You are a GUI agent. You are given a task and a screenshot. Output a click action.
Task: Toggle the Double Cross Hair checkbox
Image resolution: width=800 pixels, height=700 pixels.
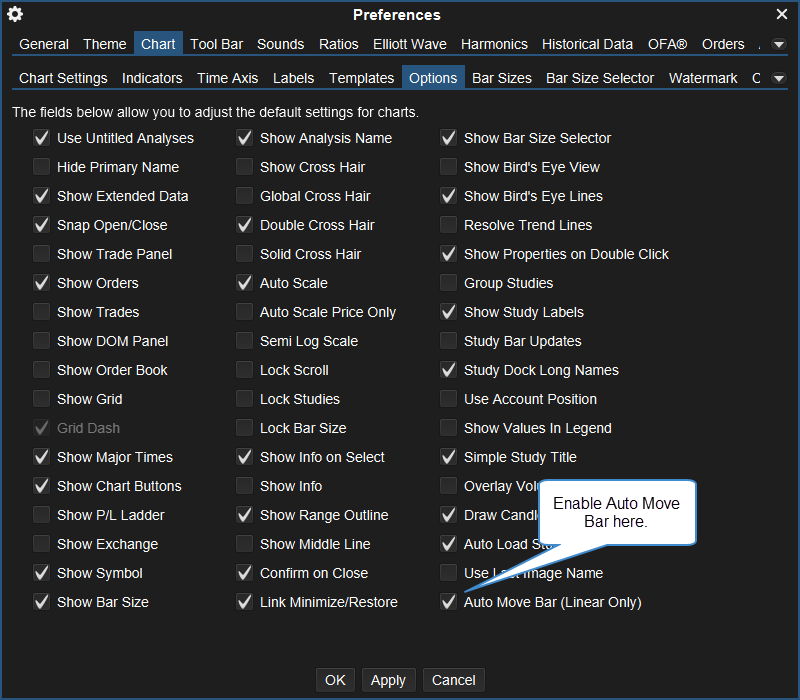click(244, 225)
